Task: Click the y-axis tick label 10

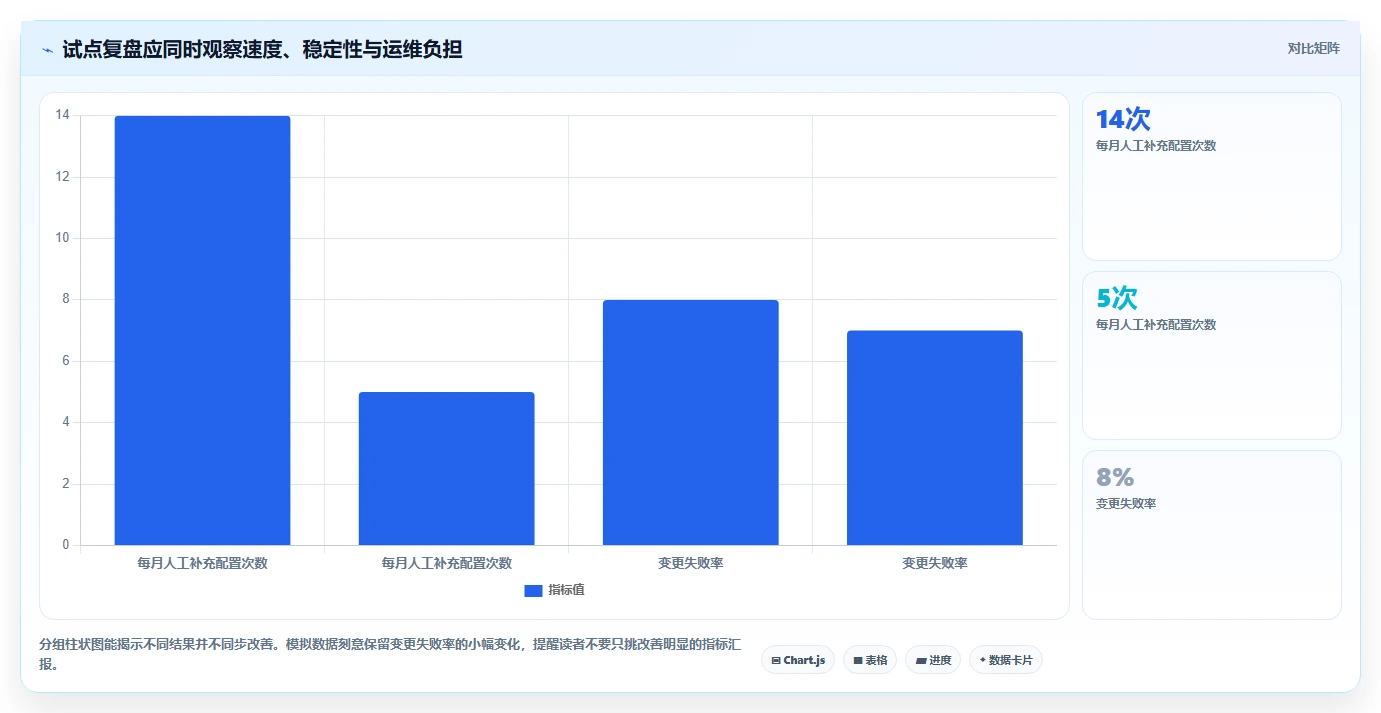Action: pyautogui.click(x=63, y=238)
